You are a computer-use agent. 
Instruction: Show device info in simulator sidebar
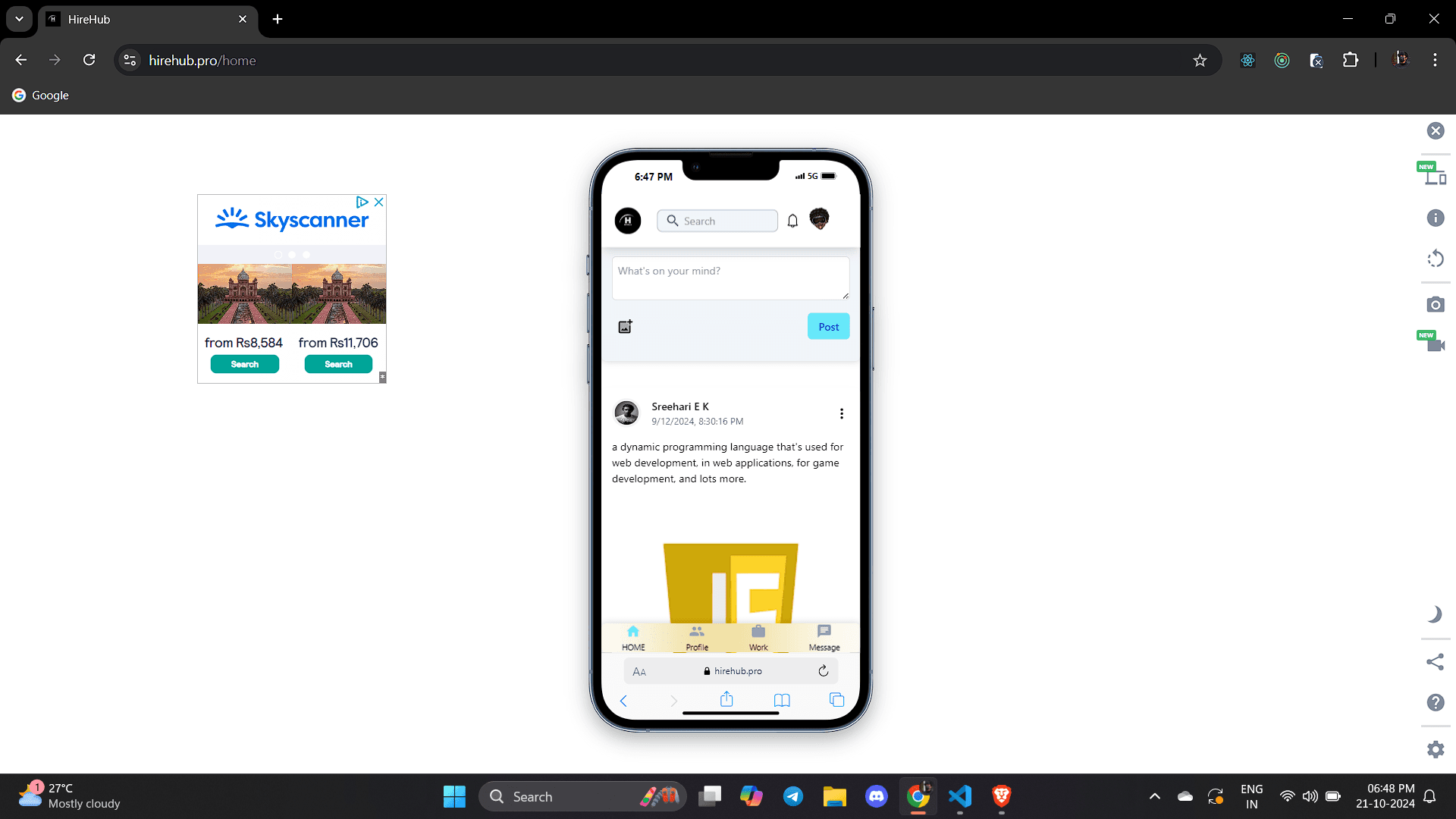[x=1436, y=218]
